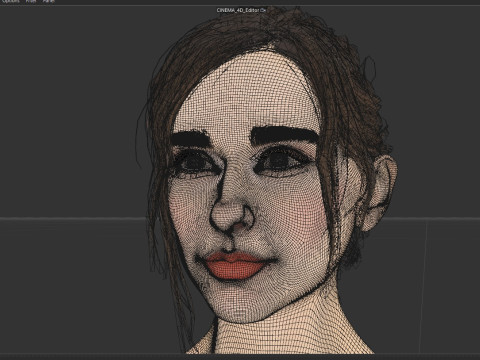Open the Options menu in viewport
Image resolution: width=480 pixels, height=360 pixels.
point(11,1)
